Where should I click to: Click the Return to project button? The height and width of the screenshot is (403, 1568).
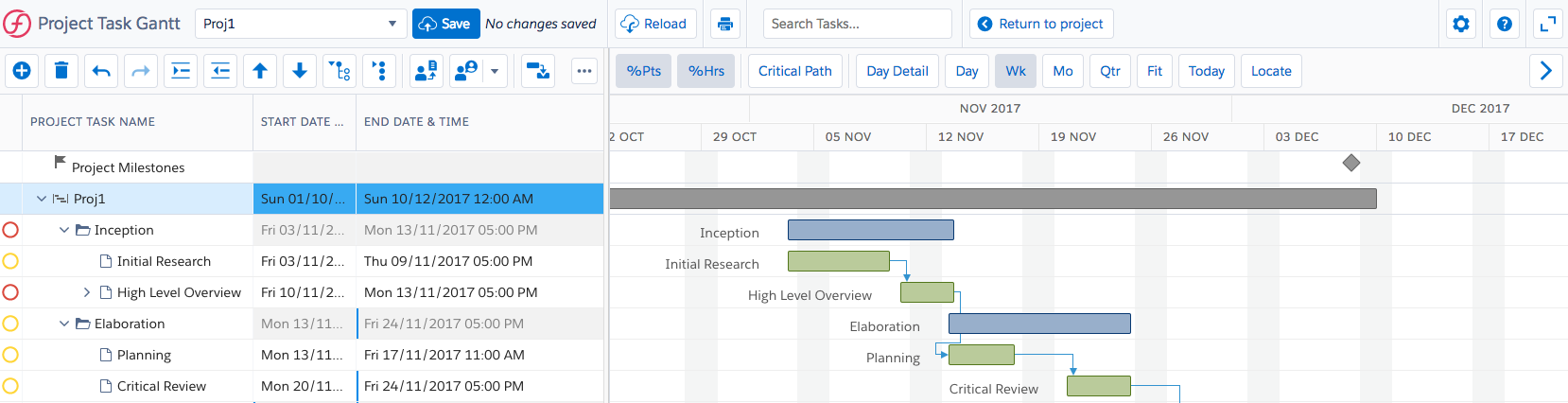coord(1041,24)
